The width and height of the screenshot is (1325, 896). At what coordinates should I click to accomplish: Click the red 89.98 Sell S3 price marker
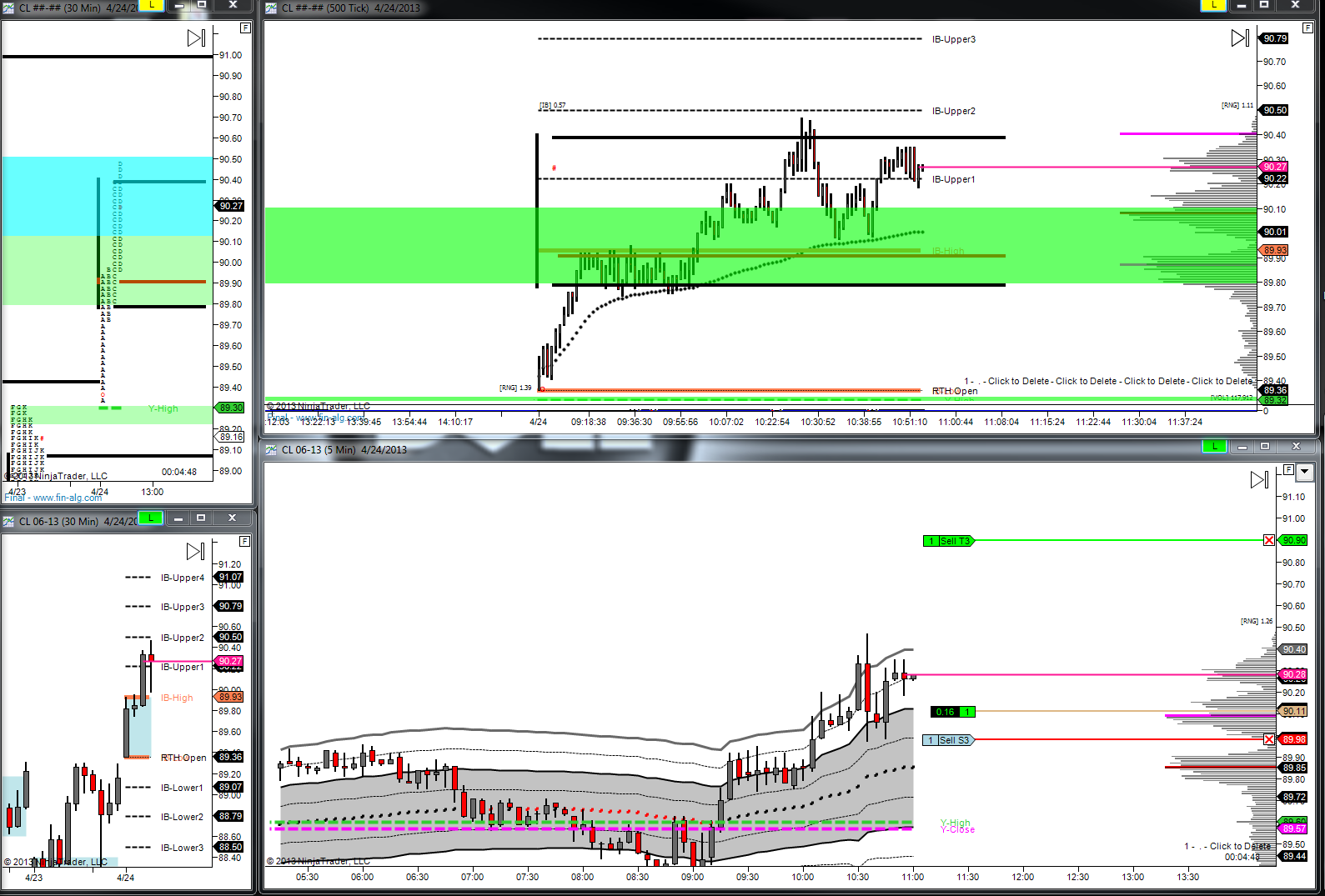pyautogui.click(x=1294, y=739)
